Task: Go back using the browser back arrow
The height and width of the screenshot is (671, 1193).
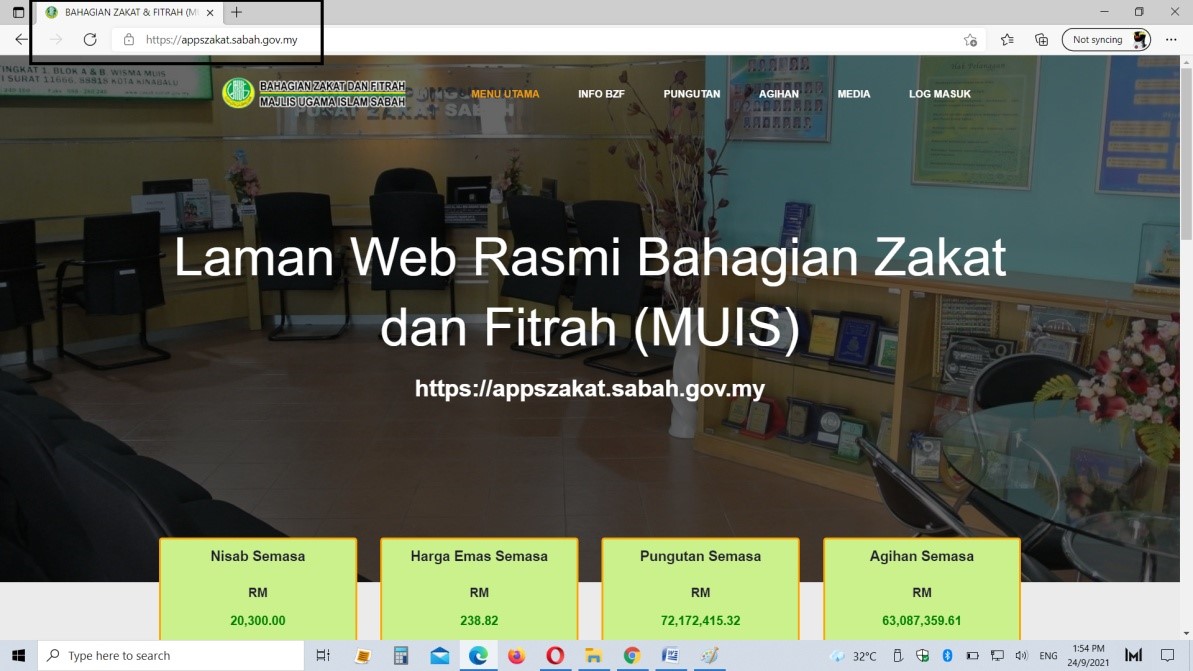Action: click(x=21, y=40)
